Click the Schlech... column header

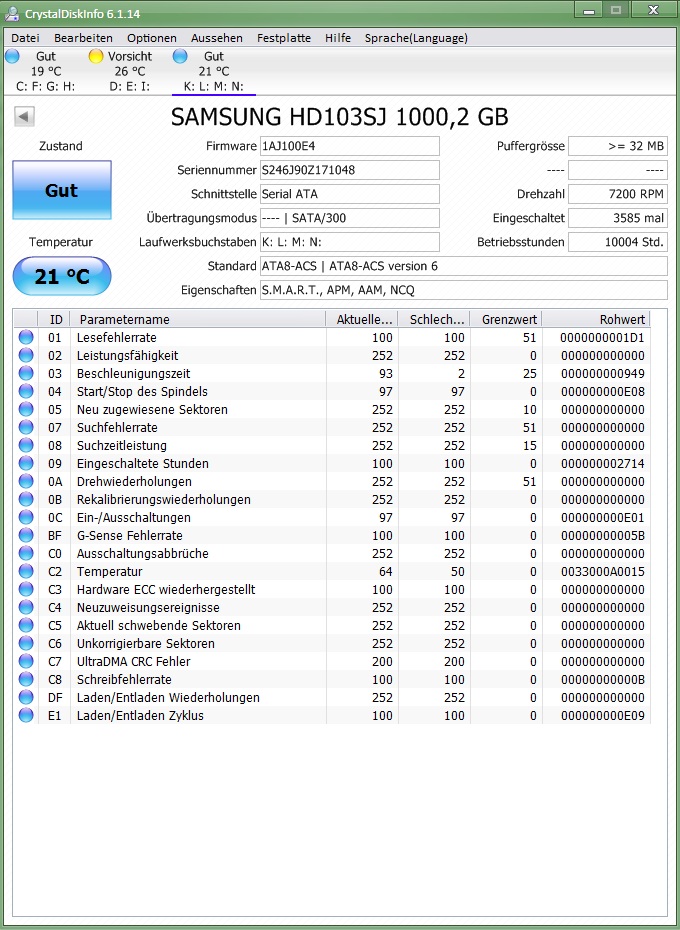[434, 319]
